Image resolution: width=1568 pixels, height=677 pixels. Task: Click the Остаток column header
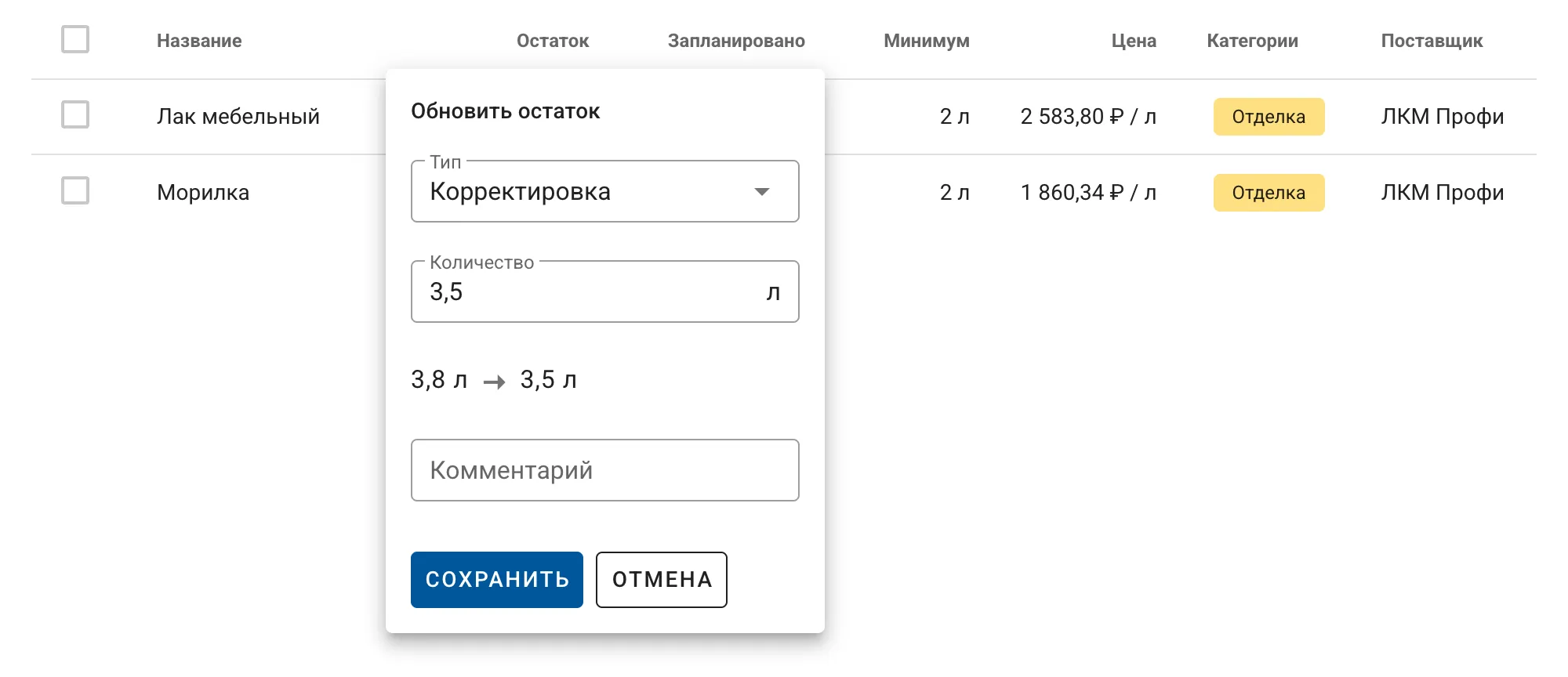point(552,41)
